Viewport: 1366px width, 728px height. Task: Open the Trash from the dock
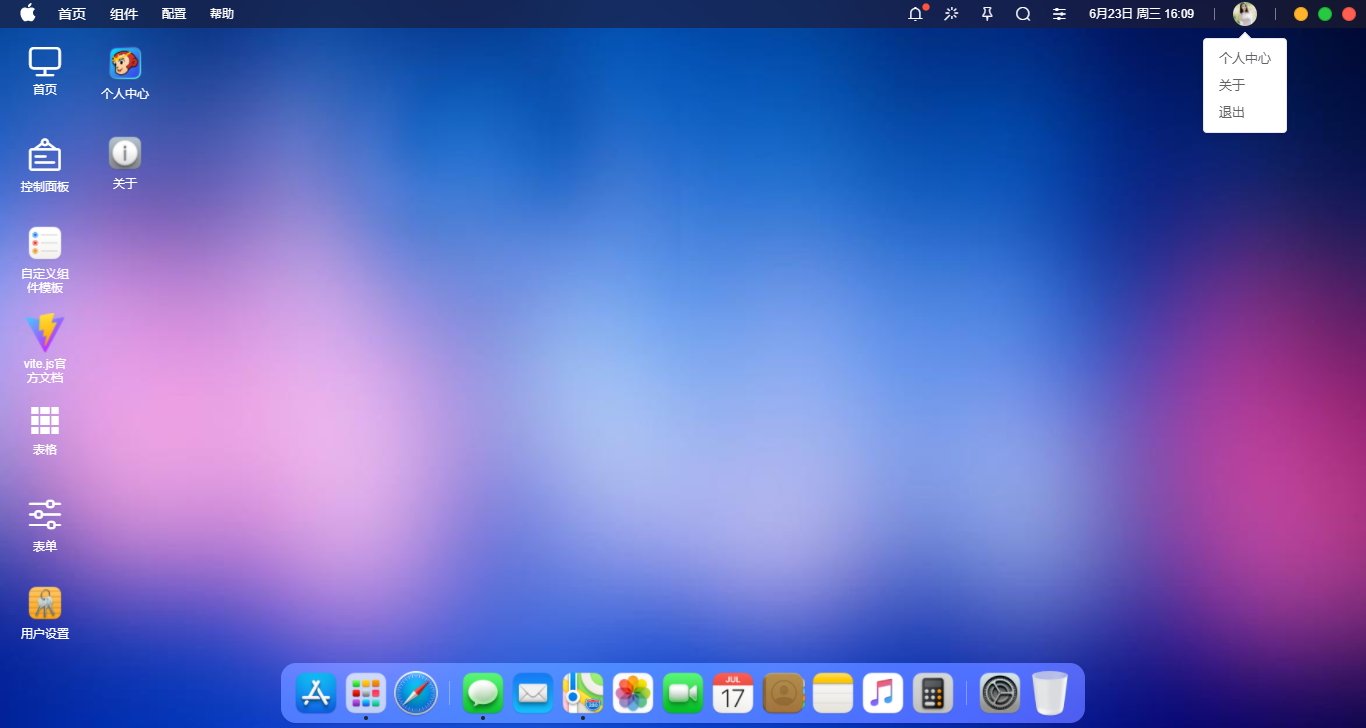pos(1048,692)
